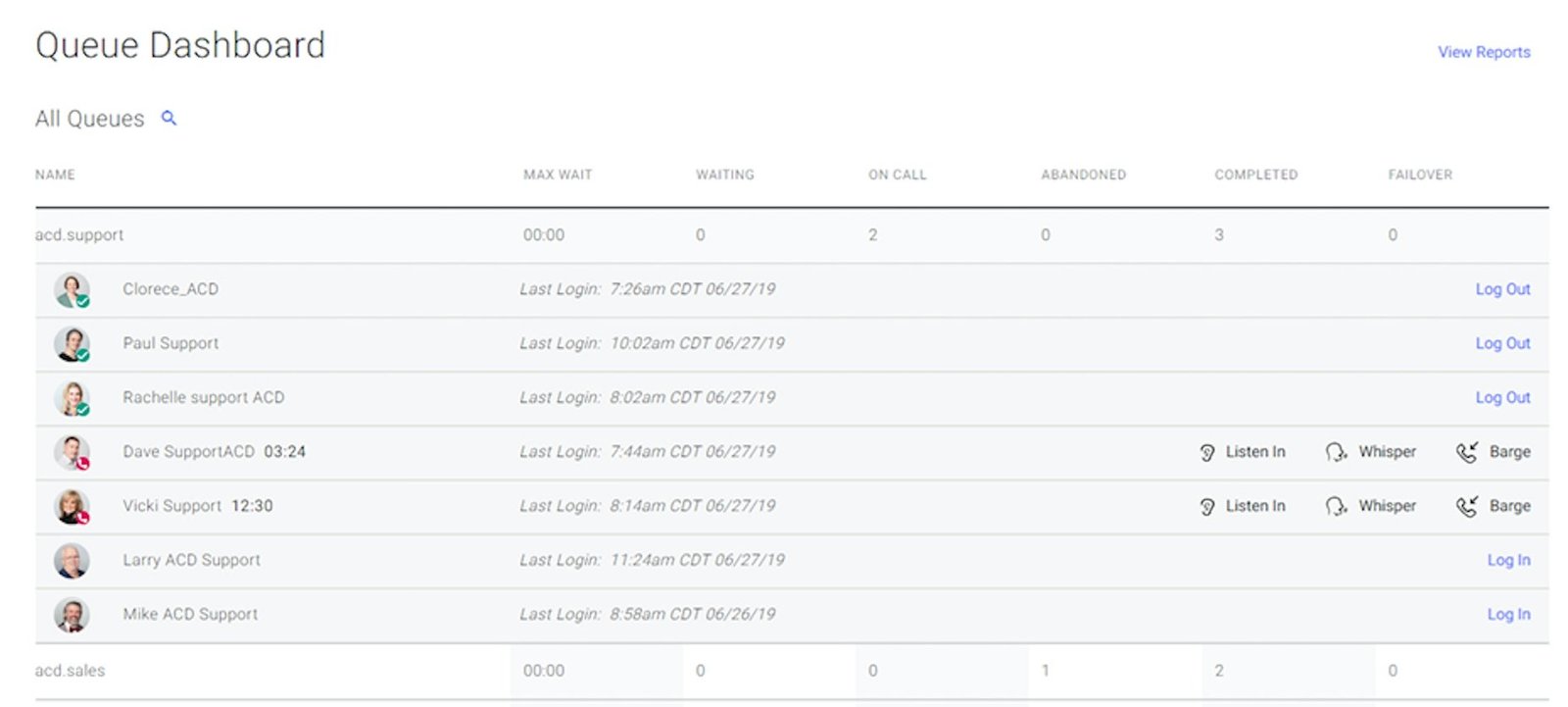Image resolution: width=1568 pixels, height=707 pixels.
Task: Click the Barge phone icon for Vicki Support
Action: (x=1467, y=506)
